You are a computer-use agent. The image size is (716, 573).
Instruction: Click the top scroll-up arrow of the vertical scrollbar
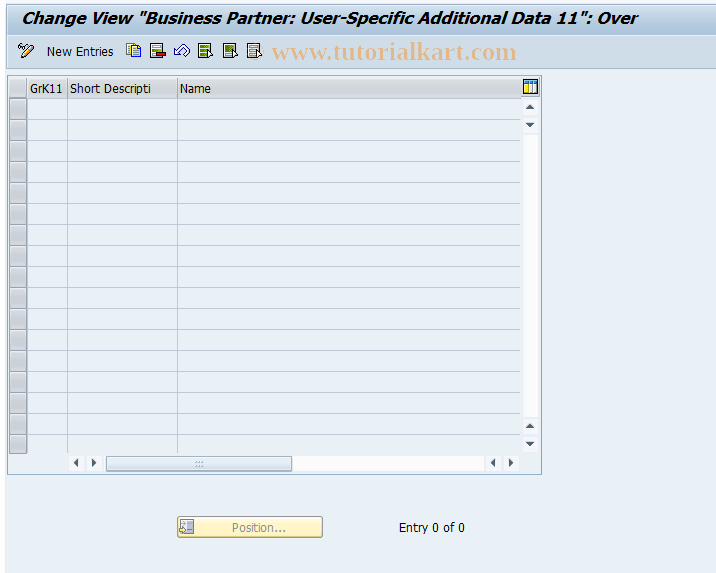tap(530, 107)
